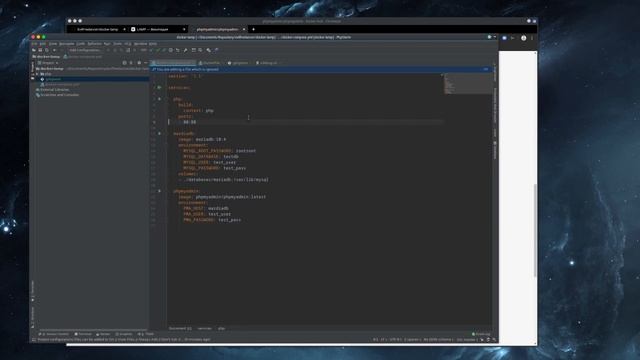Switch to the .gitignore editor tab
Screen dimensions: 640x360
[239, 63]
